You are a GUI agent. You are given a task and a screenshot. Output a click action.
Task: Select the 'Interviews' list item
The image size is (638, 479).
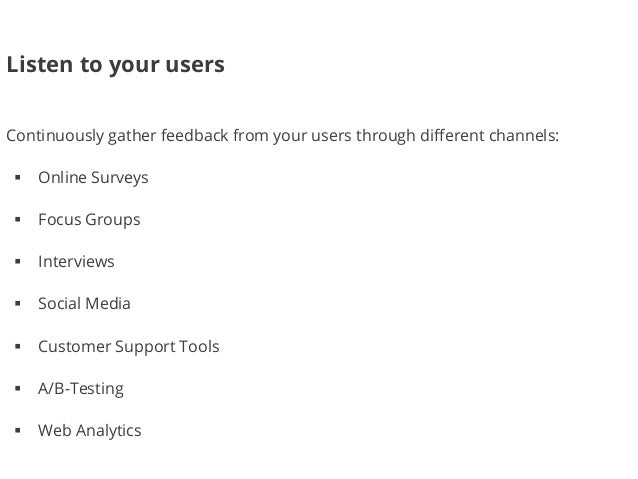[76, 262]
